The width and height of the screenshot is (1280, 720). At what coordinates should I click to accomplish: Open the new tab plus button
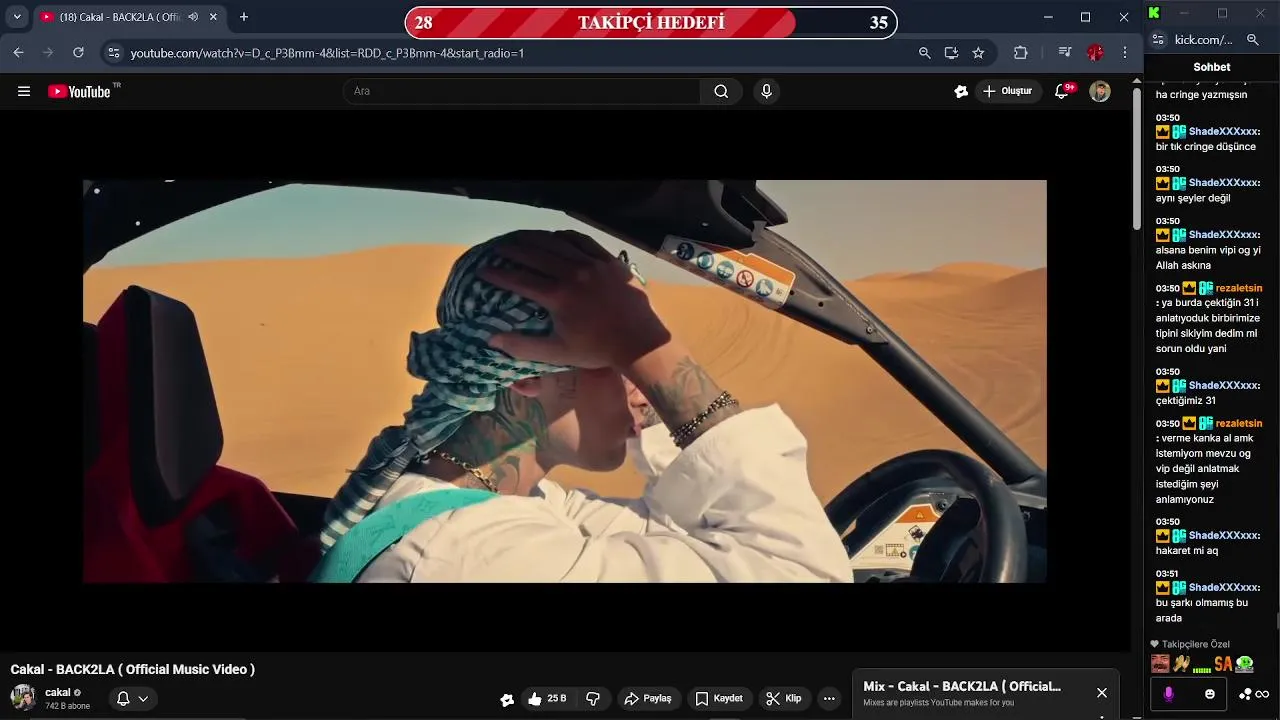tap(243, 17)
